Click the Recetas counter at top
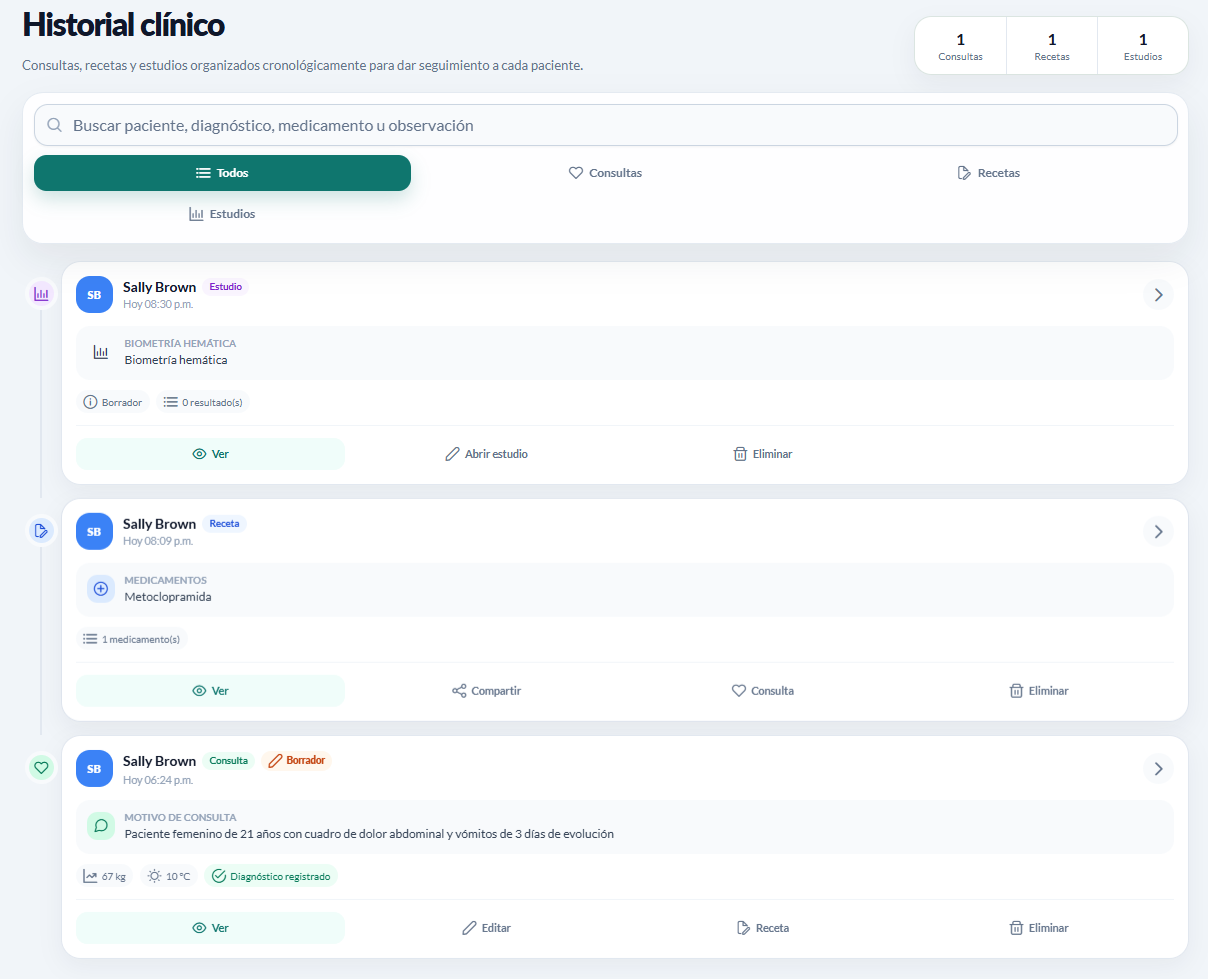The width and height of the screenshot is (1208, 979). 1052,46
